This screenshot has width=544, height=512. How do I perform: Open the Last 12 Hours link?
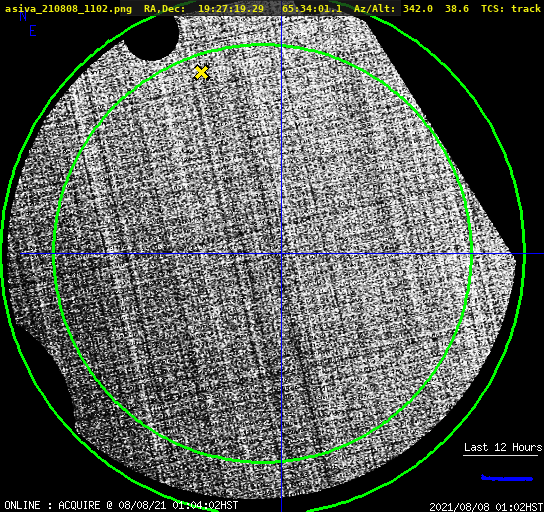[x=503, y=447]
